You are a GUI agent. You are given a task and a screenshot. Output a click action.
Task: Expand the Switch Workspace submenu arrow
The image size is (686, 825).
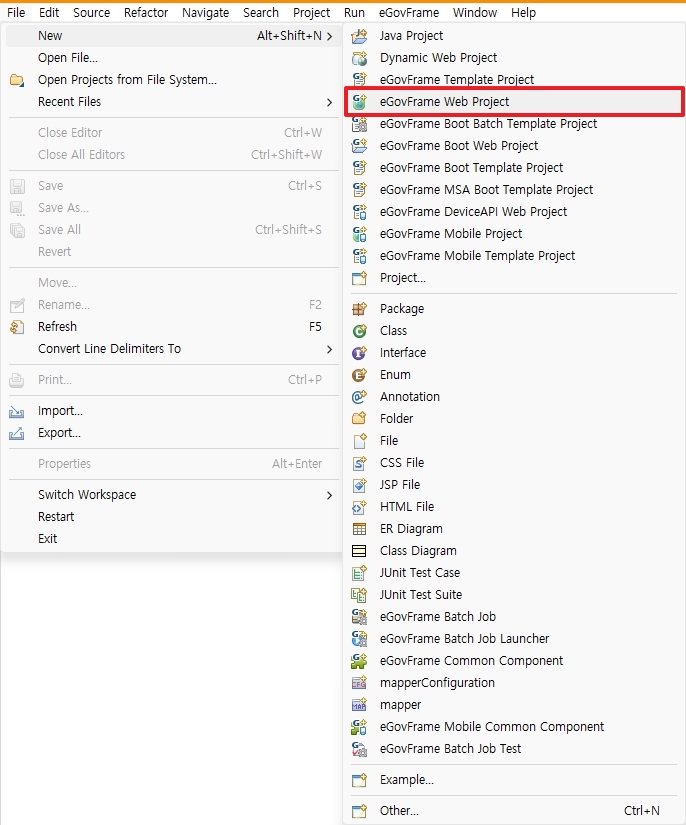point(330,495)
